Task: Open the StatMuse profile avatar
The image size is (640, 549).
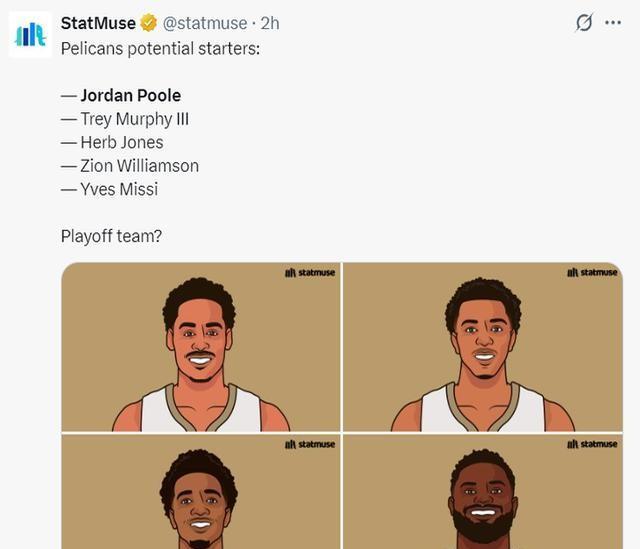Action: pyautogui.click(x=30, y=35)
